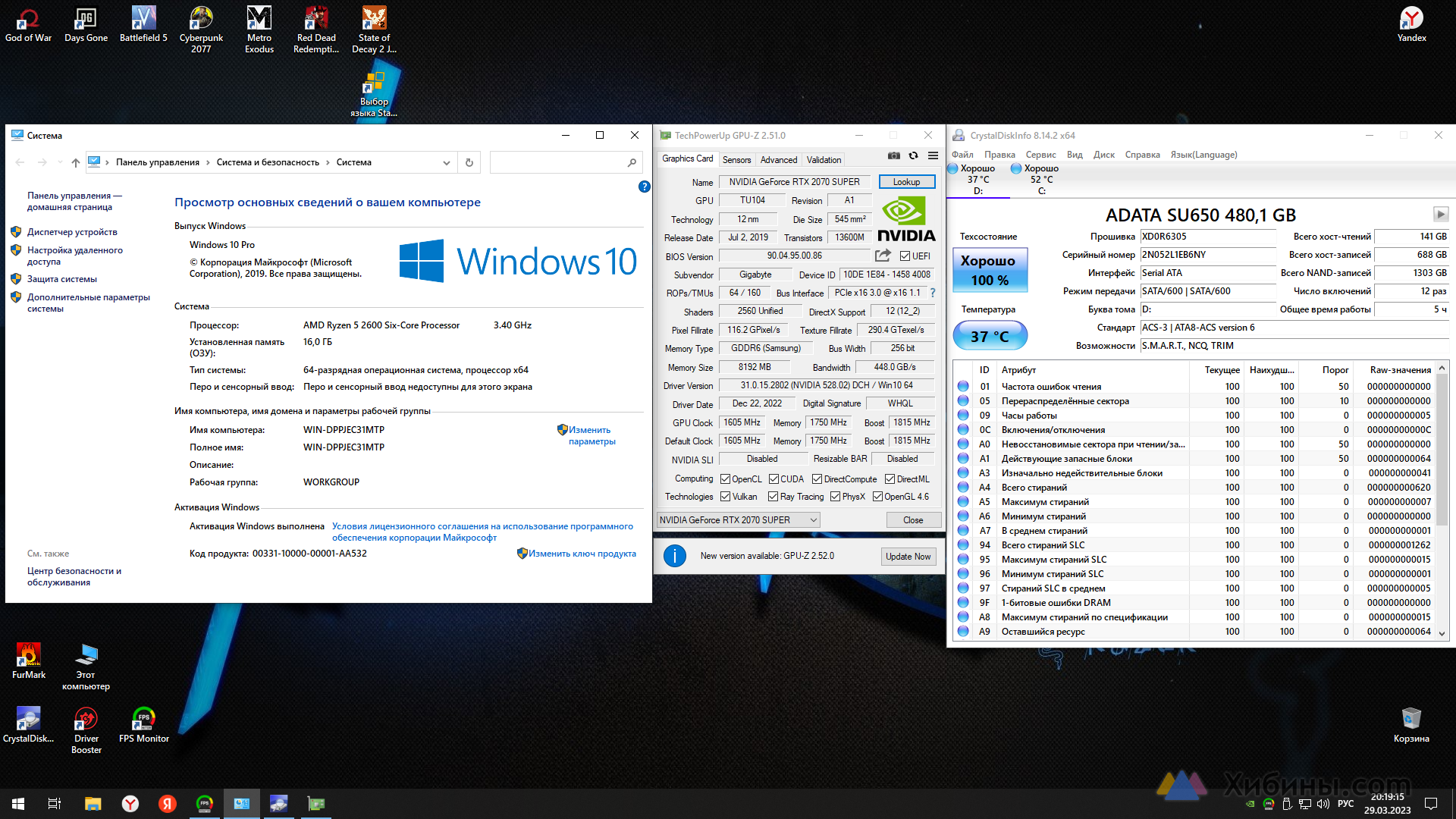This screenshot has height=819, width=1456.
Task: Toggle DirectML checkbox in GPU-Z
Action: click(x=890, y=479)
